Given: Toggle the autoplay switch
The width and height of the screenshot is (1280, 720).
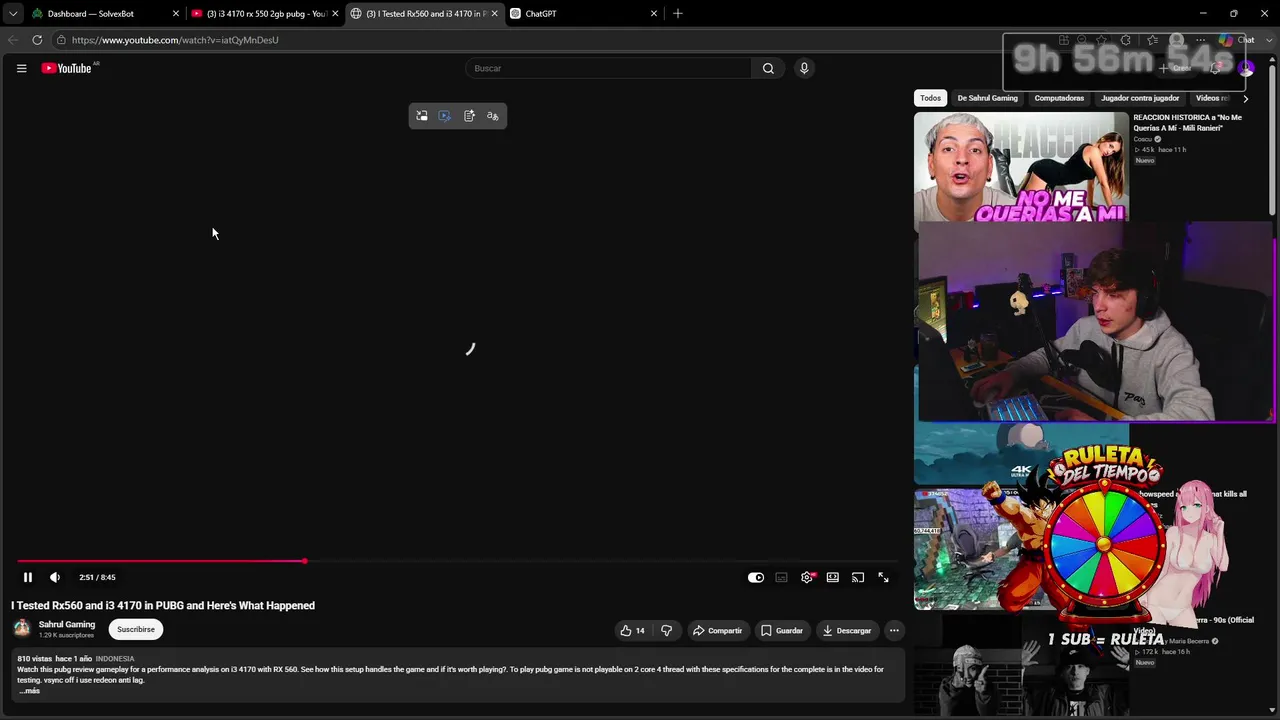Looking at the screenshot, I should (x=756, y=577).
